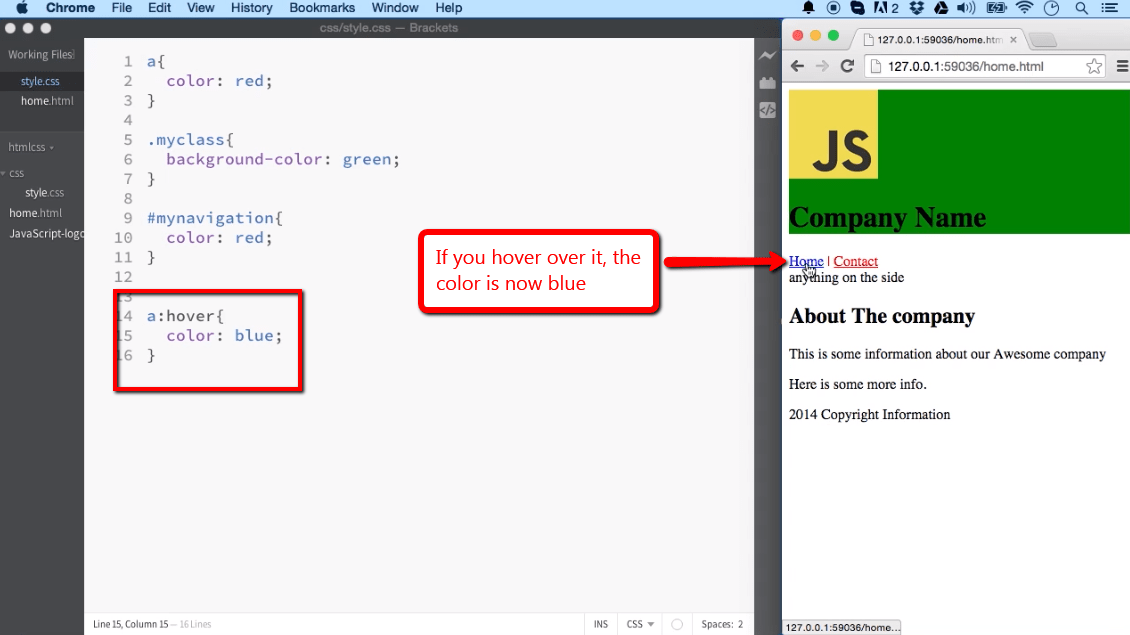The width and height of the screenshot is (1130, 635).
Task: Open the volume control in menu bar
Action: 966,8
